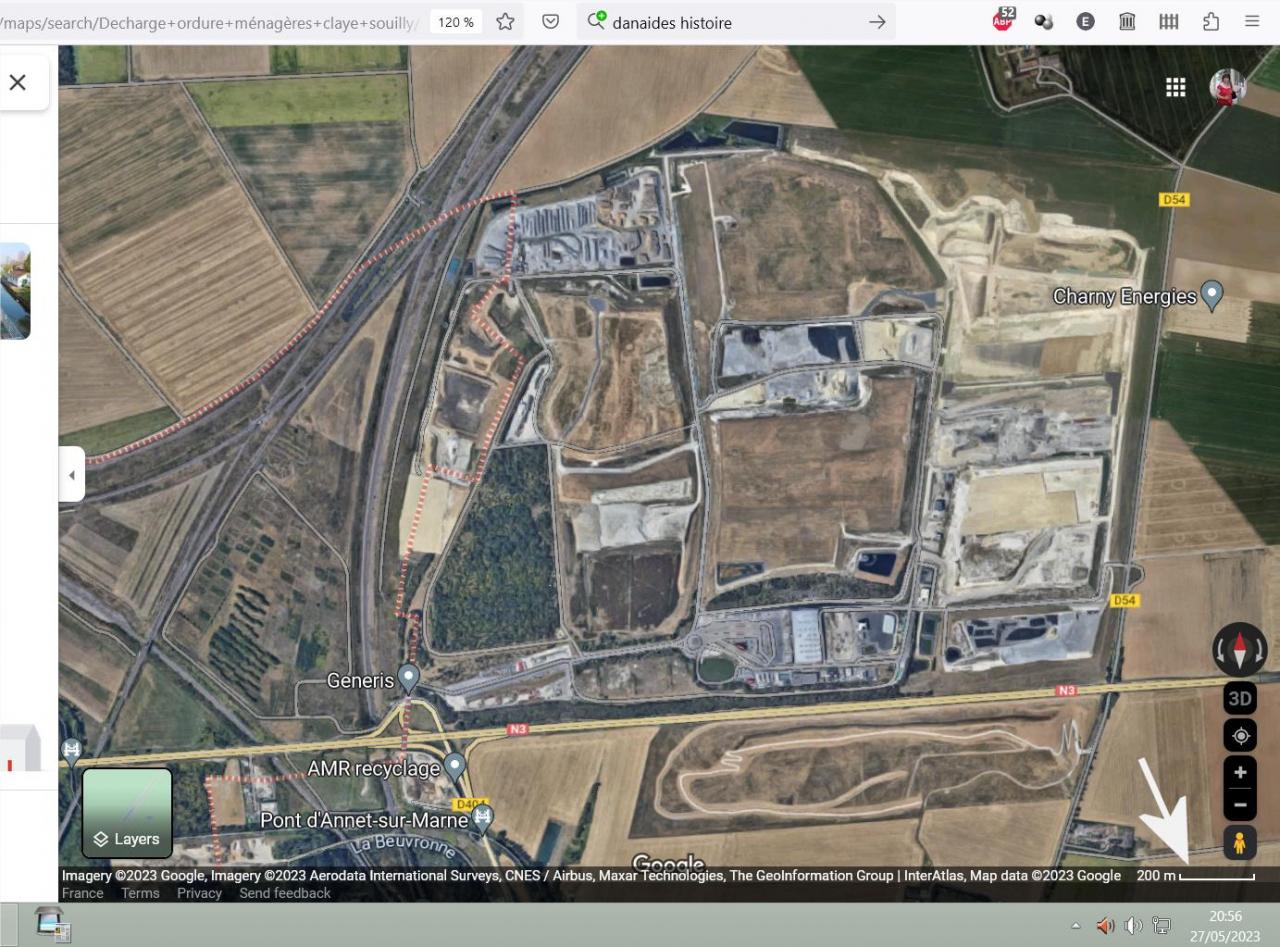The image size is (1280, 947).
Task: Toggle the 3D tilt view button
Action: [x=1240, y=698]
